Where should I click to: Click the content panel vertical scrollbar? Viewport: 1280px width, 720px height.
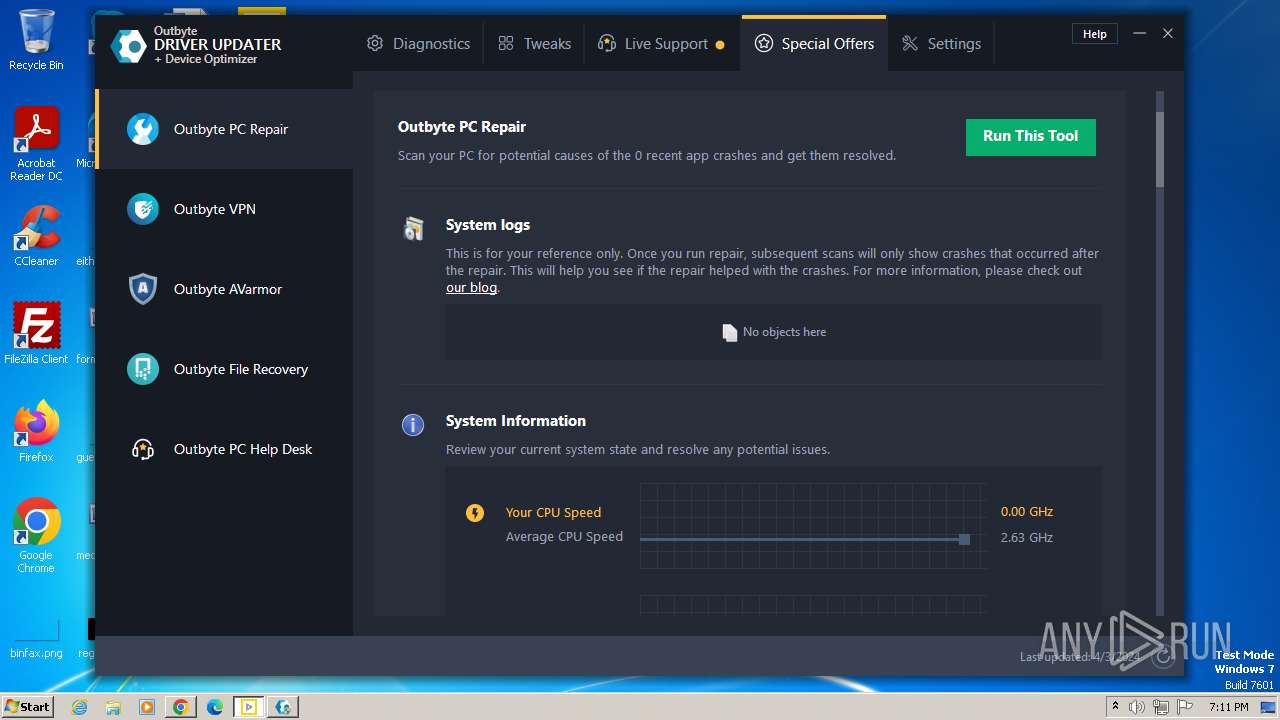click(1160, 355)
